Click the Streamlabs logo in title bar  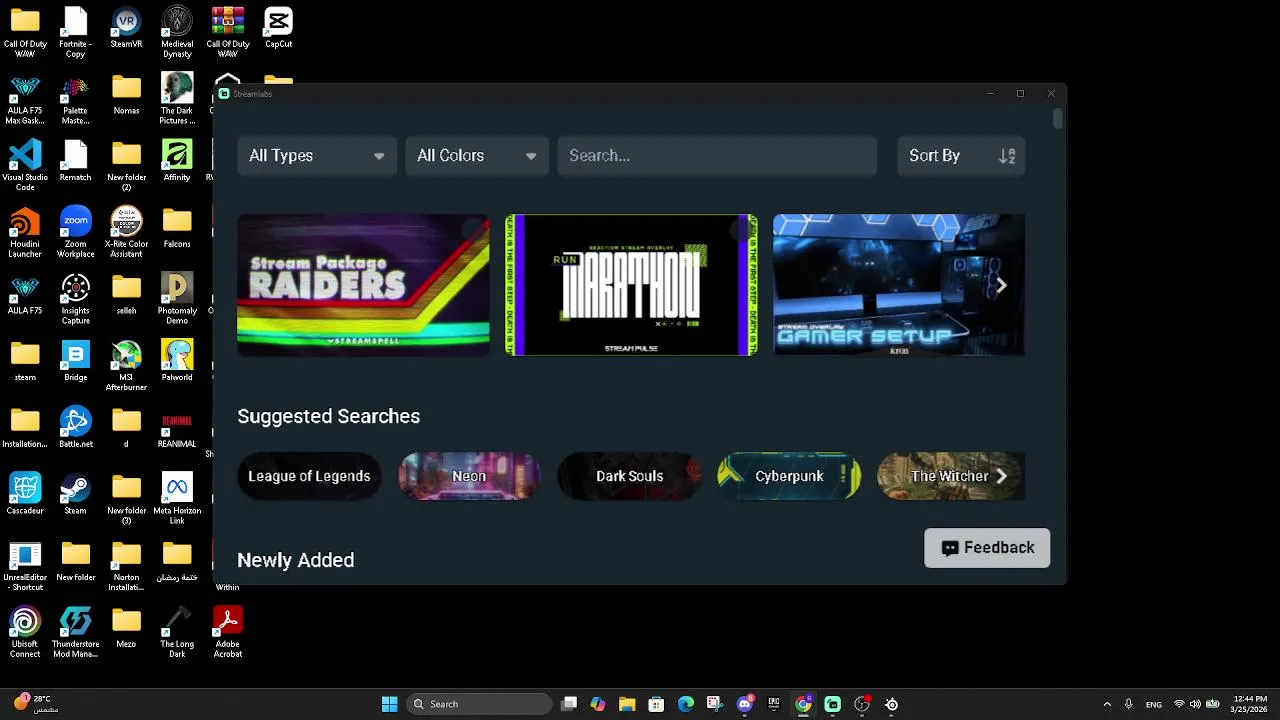click(225, 94)
